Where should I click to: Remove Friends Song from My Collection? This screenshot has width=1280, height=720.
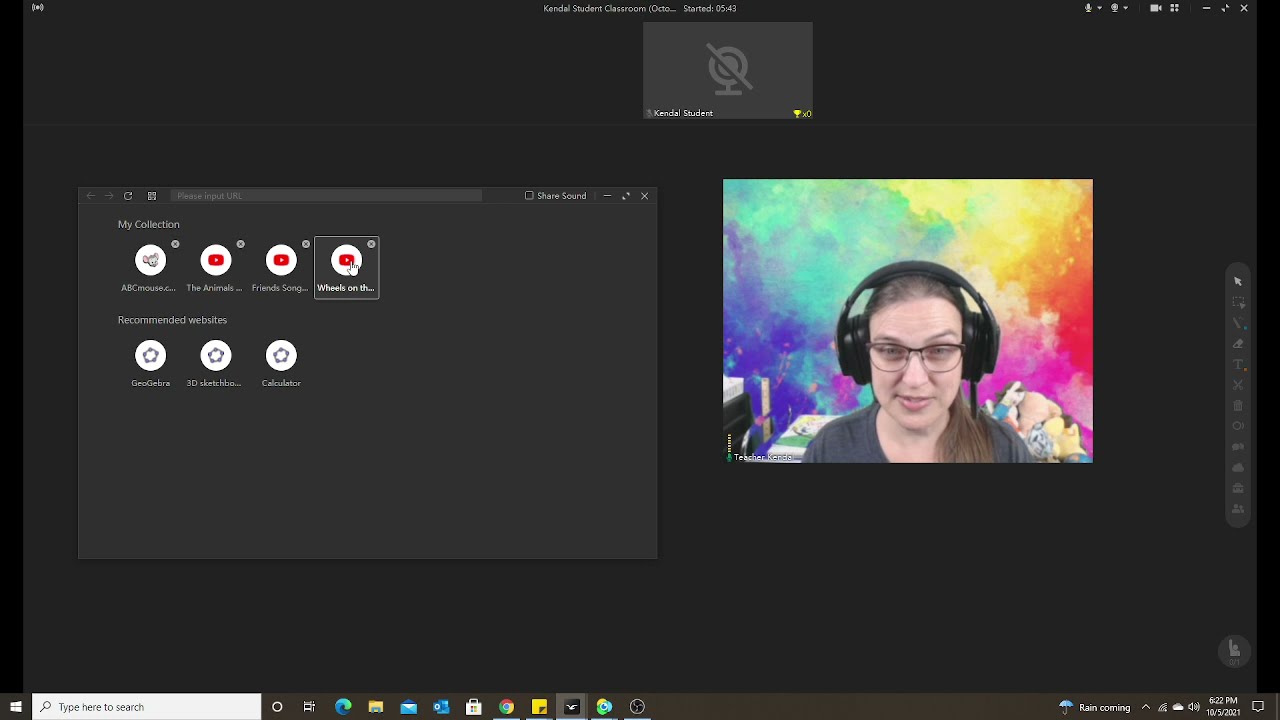pyautogui.click(x=306, y=244)
